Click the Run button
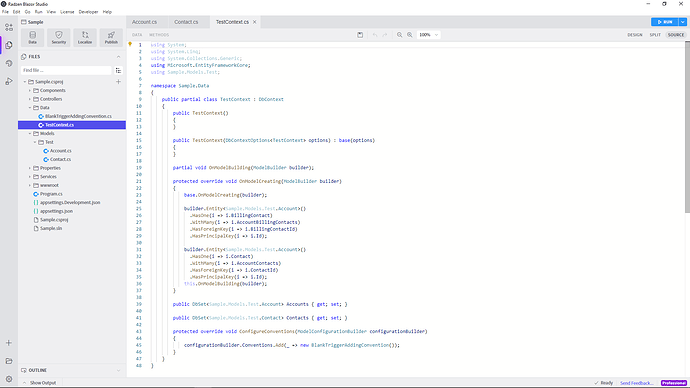The image size is (690, 388). [664, 22]
